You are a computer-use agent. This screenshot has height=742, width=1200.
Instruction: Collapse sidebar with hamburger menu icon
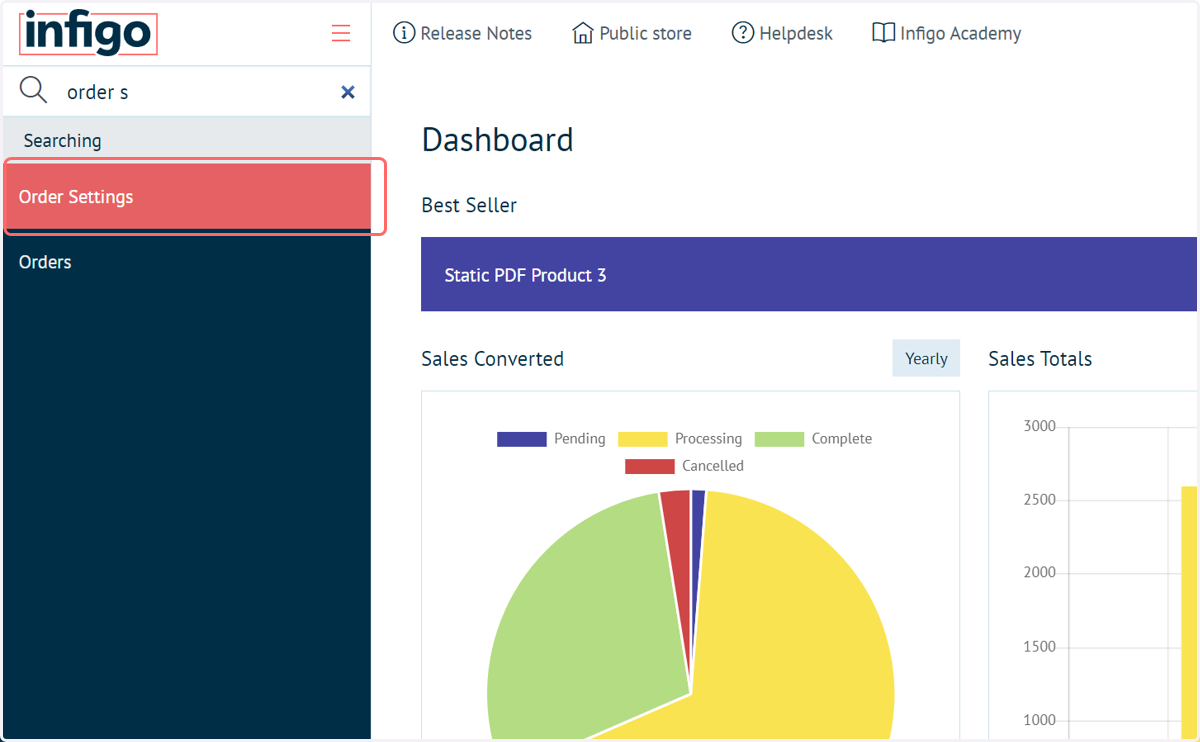(x=341, y=33)
